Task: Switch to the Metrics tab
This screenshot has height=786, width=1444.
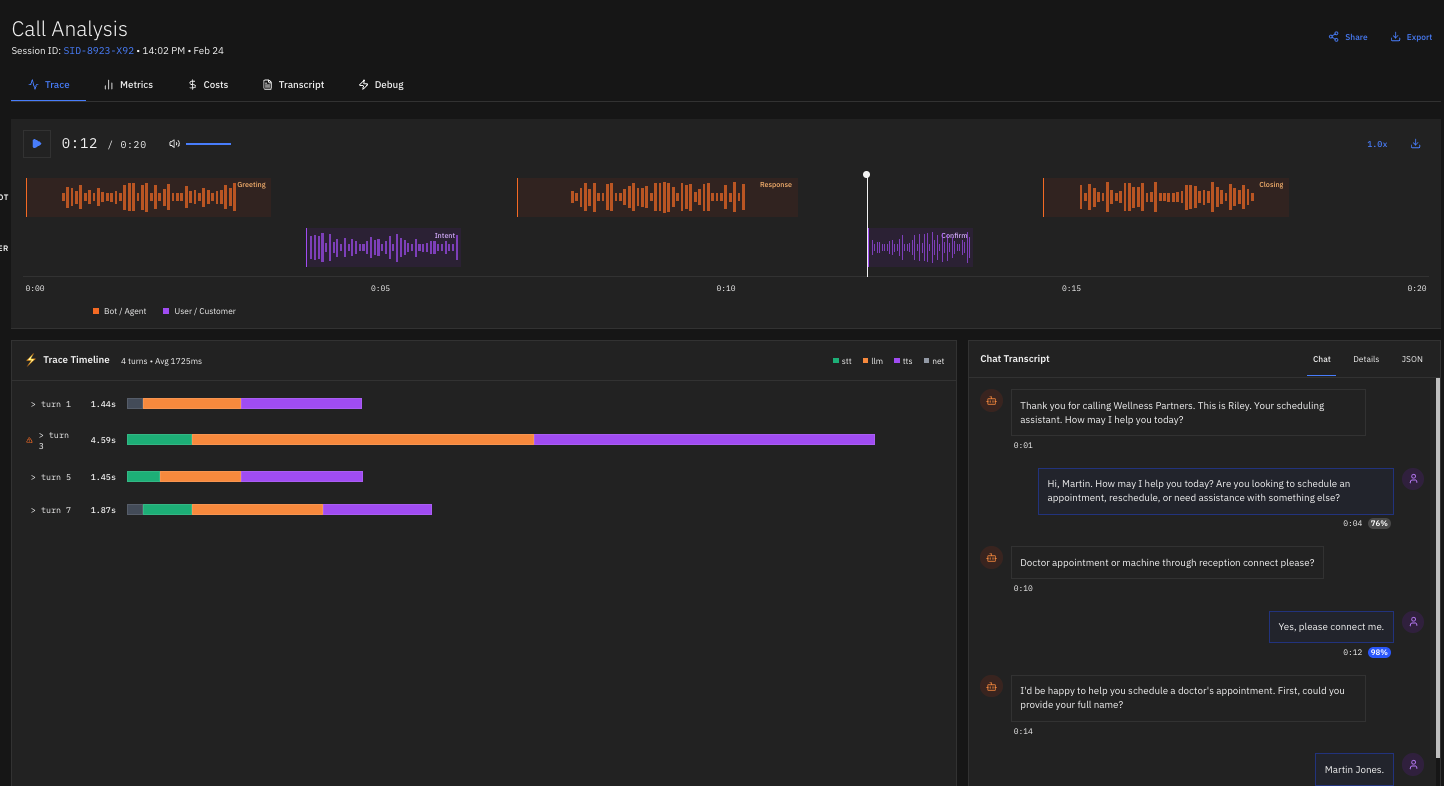Action: [128, 85]
